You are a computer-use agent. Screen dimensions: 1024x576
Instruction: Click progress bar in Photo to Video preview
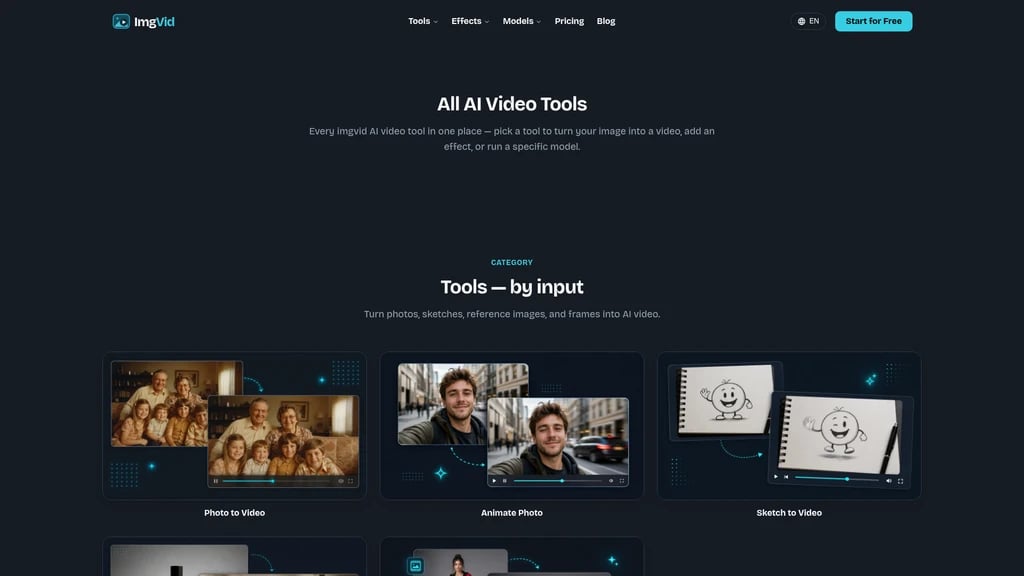pyautogui.click(x=276, y=481)
